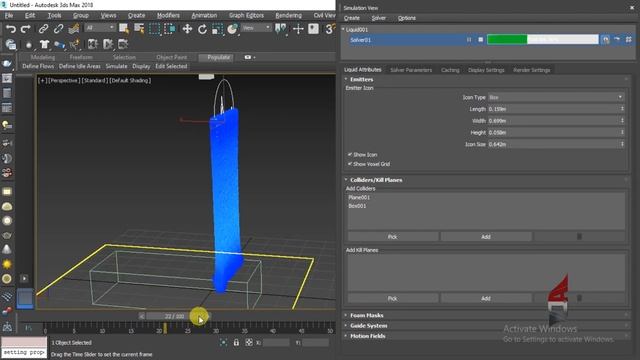
Task: Open Select by Name icon
Action: [x=139, y=29]
